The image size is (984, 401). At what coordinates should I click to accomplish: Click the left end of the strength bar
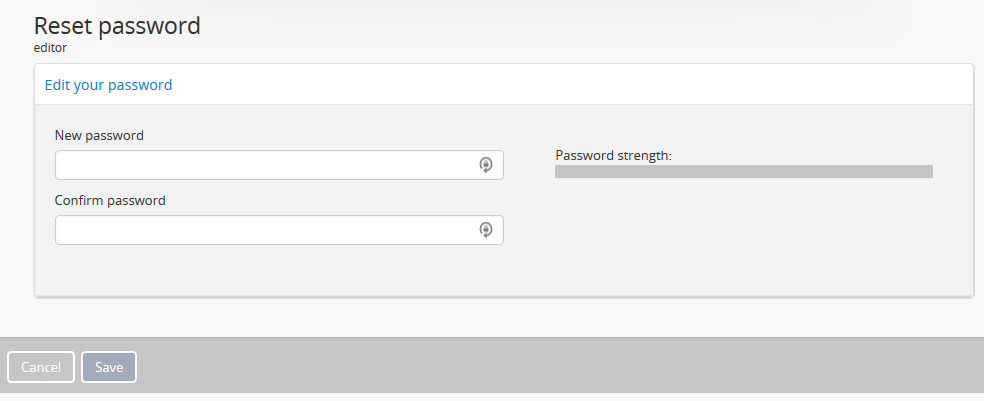point(560,172)
